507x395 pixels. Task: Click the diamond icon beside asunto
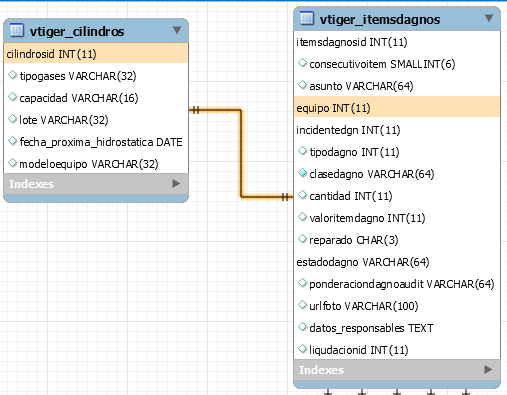pos(302,85)
